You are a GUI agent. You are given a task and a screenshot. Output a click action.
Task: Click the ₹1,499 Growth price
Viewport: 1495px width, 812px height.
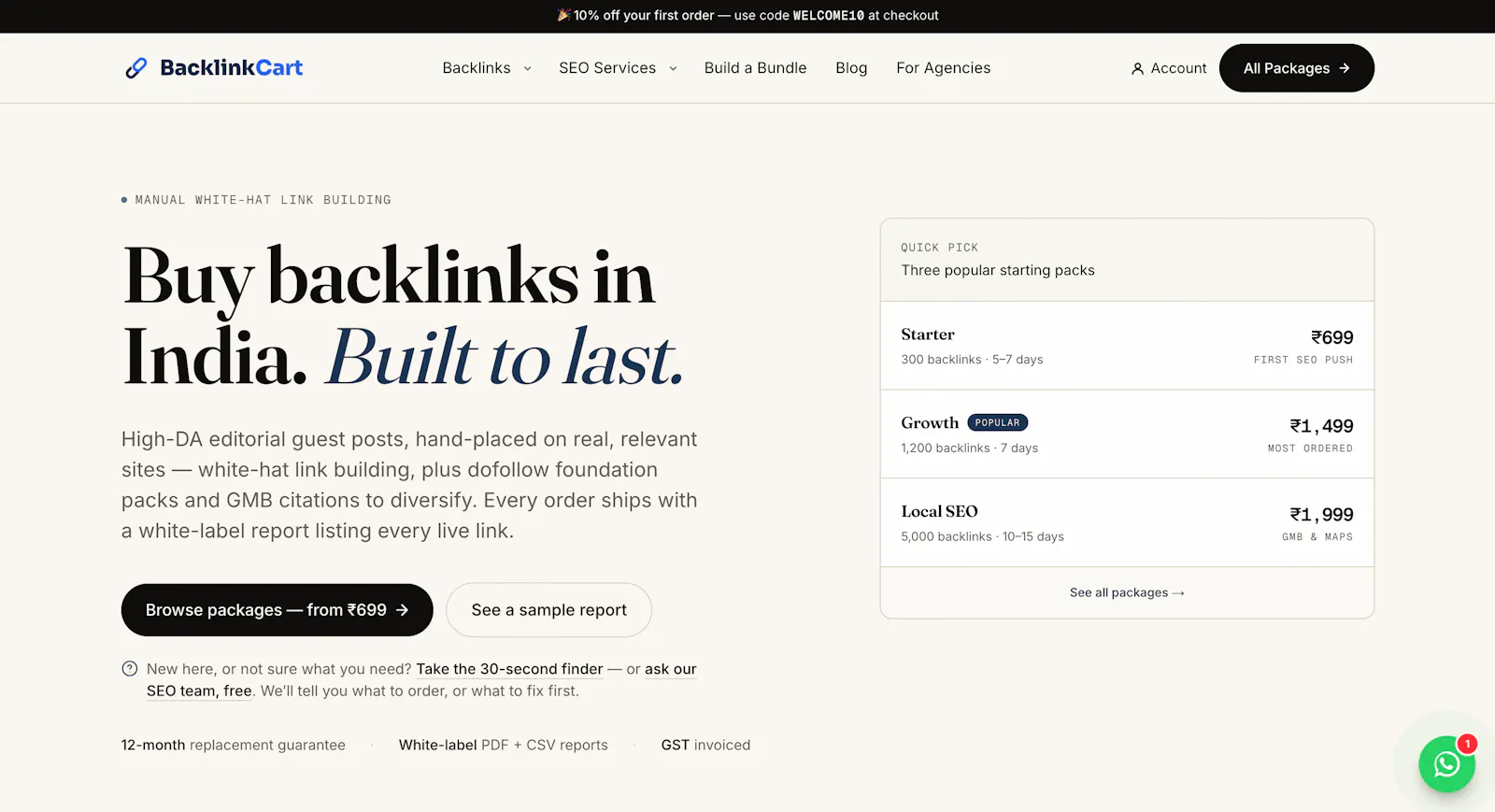click(1321, 426)
